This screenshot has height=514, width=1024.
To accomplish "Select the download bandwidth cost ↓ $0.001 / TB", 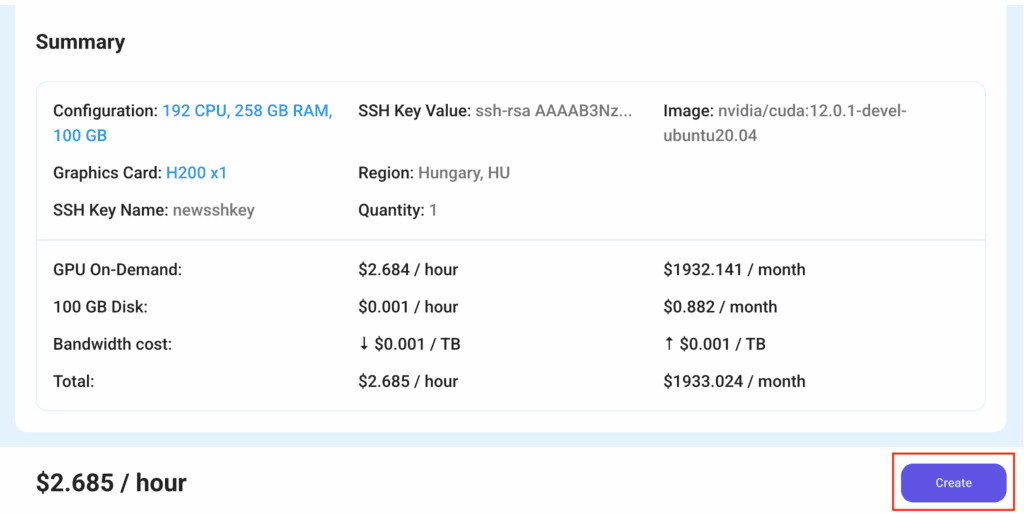I will pos(409,344).
